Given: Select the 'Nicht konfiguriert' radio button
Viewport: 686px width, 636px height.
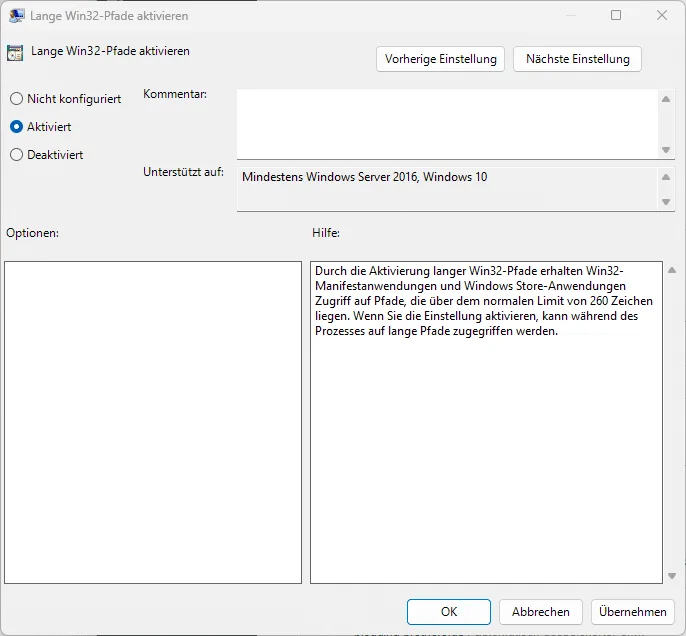Looking at the screenshot, I should [16, 99].
